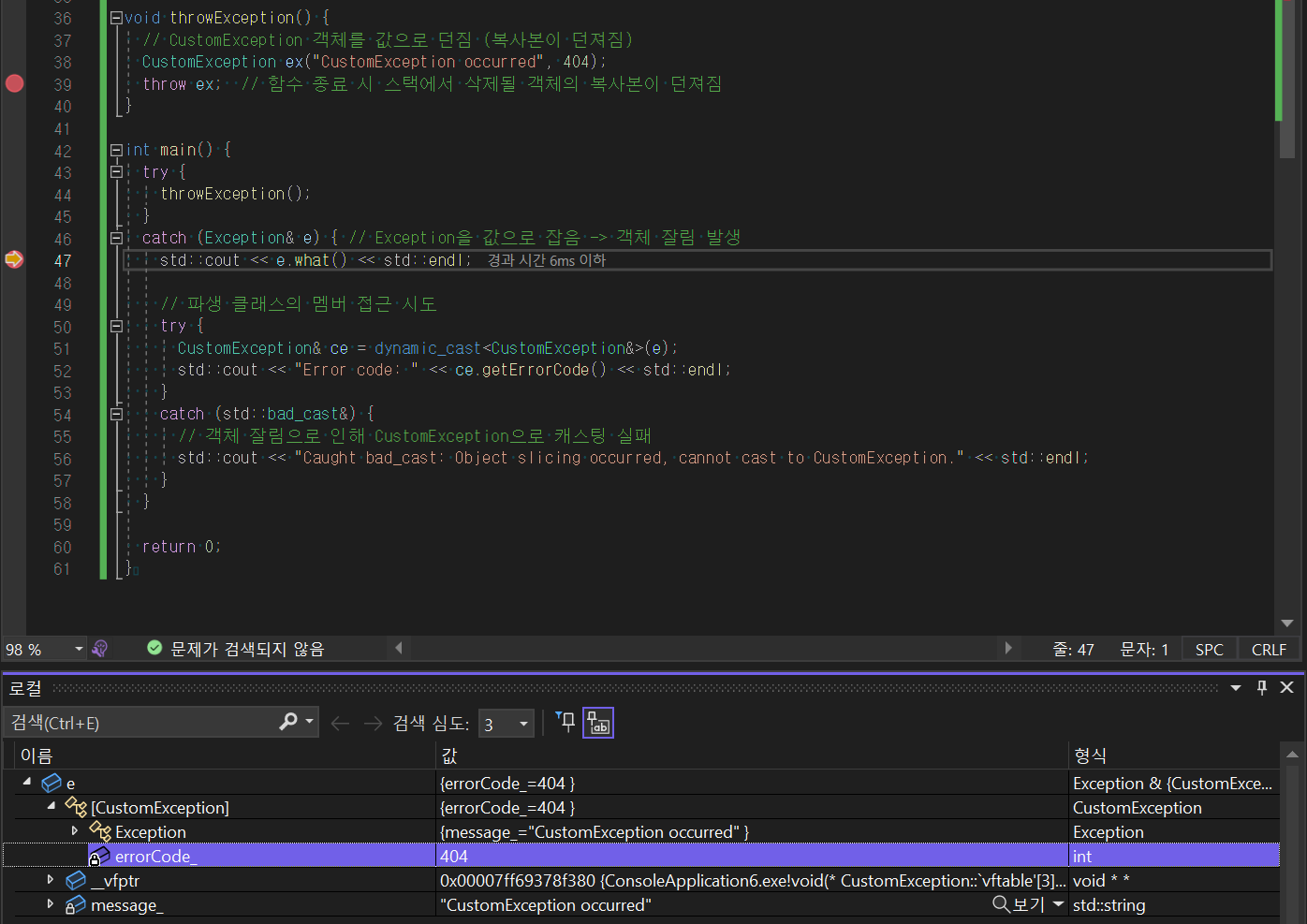Click the 문제가 검색되지 않음 status text
Viewport: 1307px width, 924px height.
point(247,649)
